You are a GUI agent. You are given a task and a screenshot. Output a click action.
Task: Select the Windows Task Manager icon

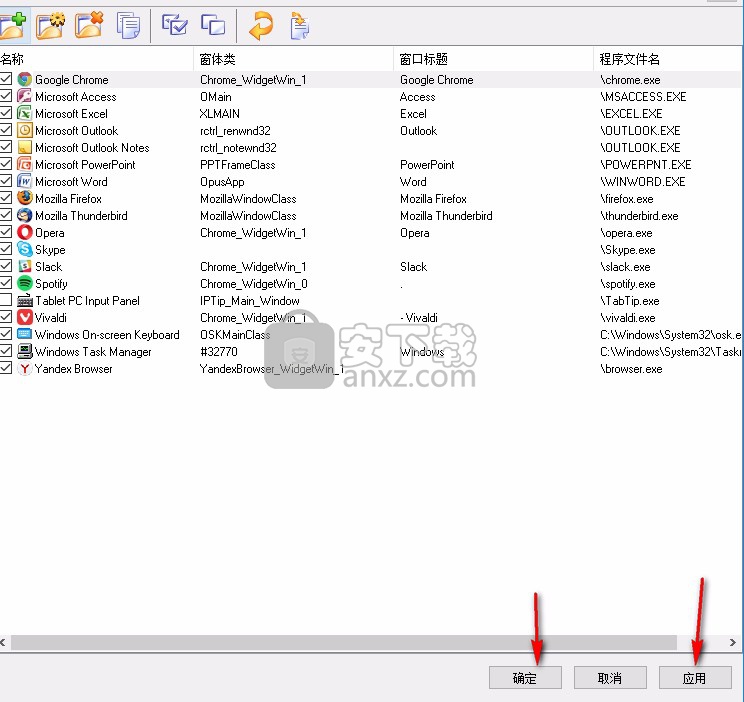click(x=25, y=351)
